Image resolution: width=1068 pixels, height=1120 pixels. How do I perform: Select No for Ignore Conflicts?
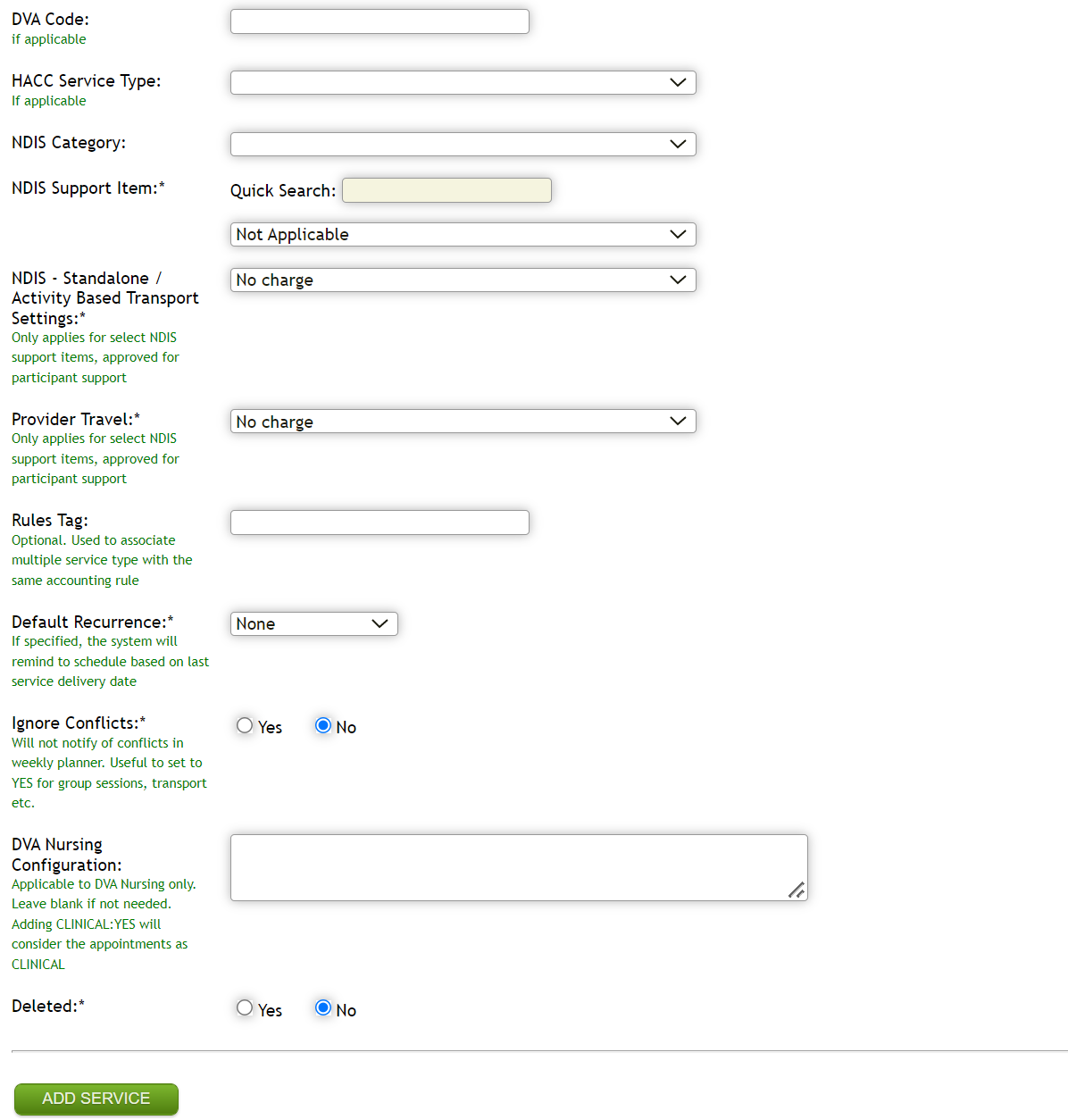click(x=322, y=725)
